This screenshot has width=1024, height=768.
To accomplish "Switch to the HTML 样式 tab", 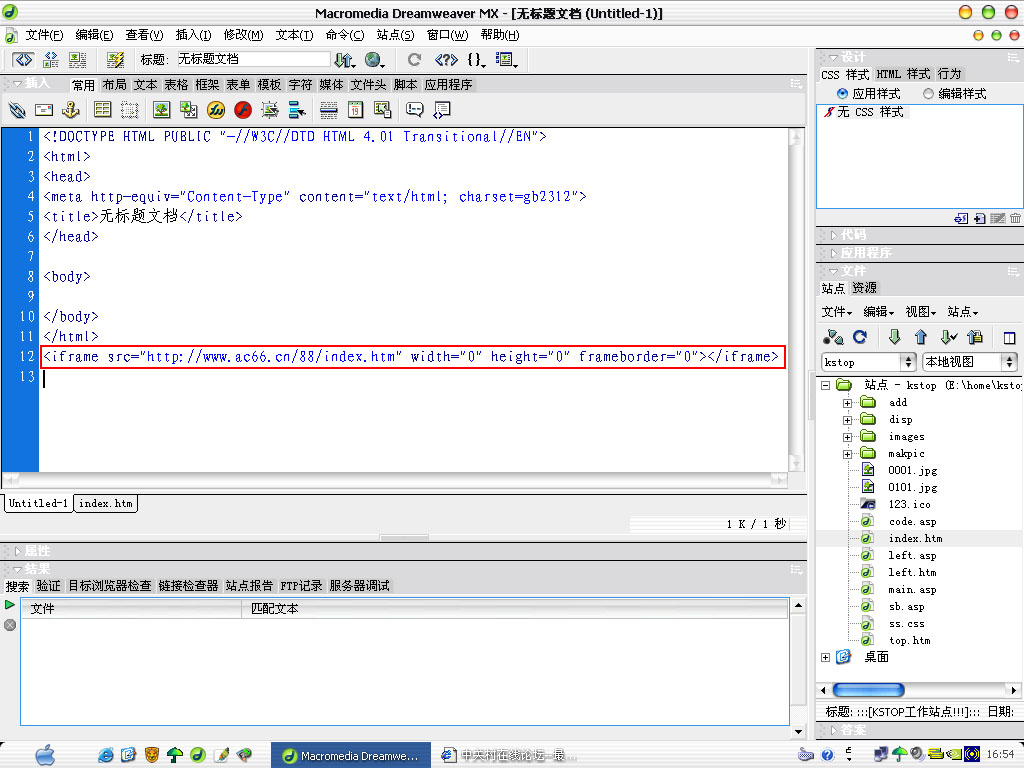I will coord(903,74).
